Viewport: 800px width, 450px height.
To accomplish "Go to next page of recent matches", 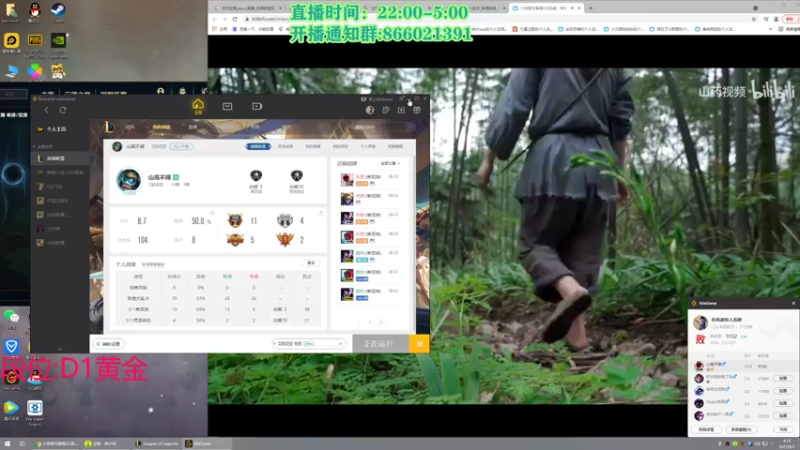I will tap(381, 322).
